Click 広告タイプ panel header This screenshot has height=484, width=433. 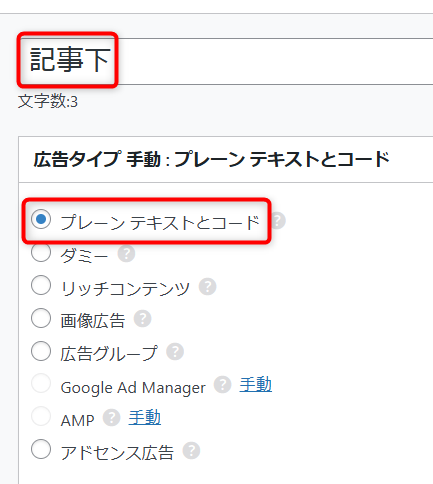tap(226, 159)
